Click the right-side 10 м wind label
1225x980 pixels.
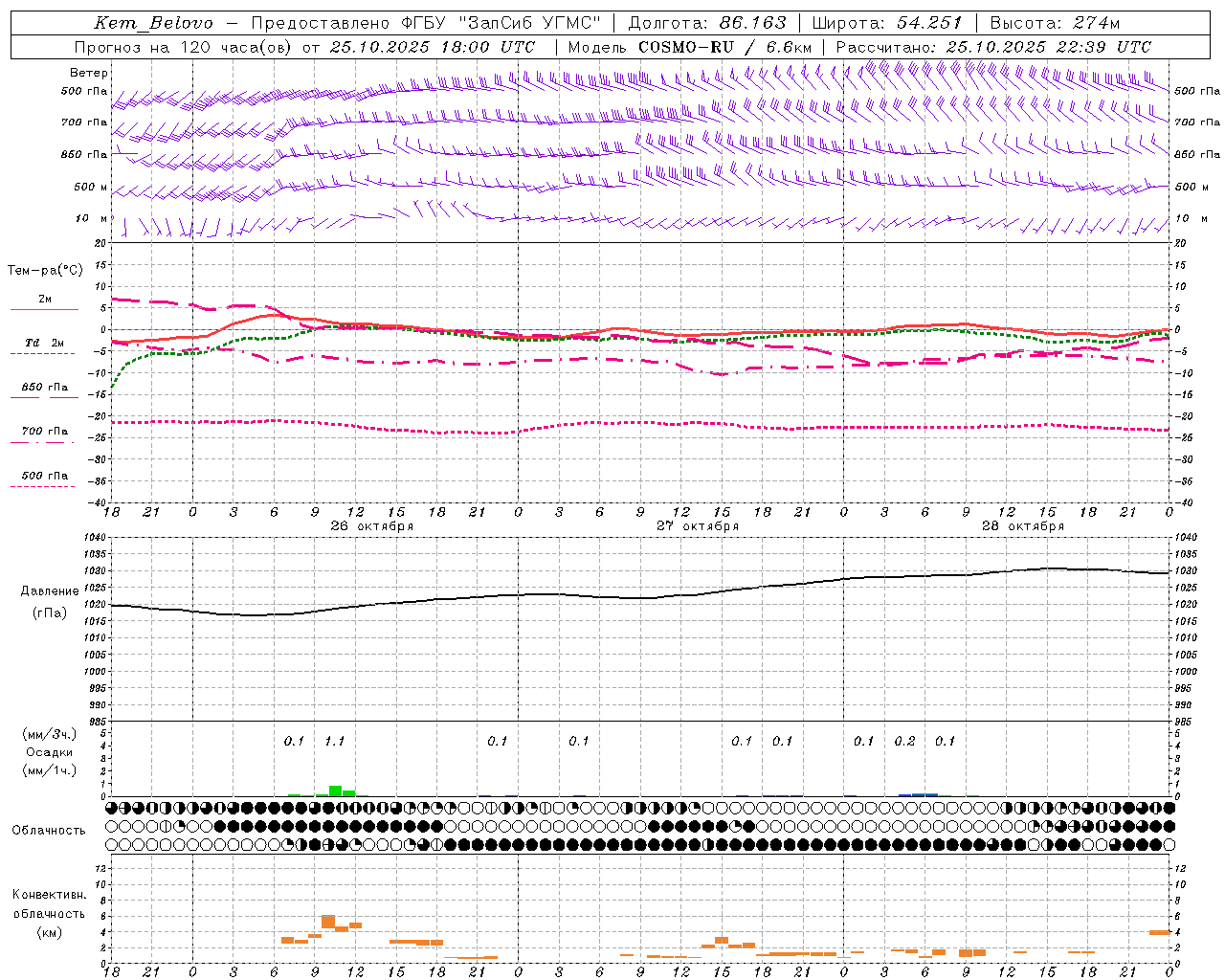(1192, 218)
